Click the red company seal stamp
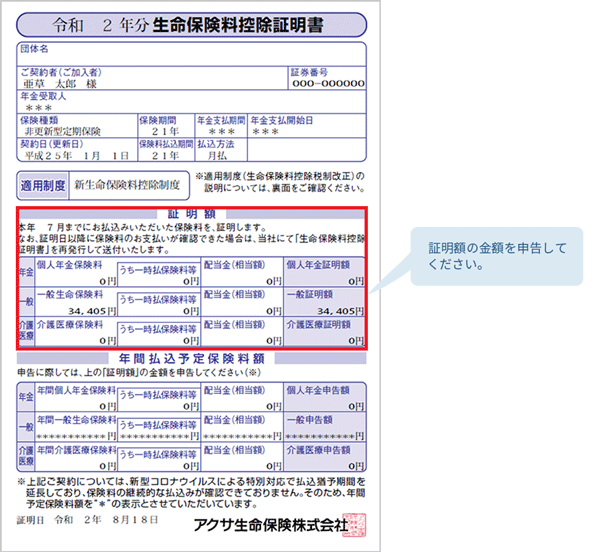The image size is (610, 552). pos(354,525)
